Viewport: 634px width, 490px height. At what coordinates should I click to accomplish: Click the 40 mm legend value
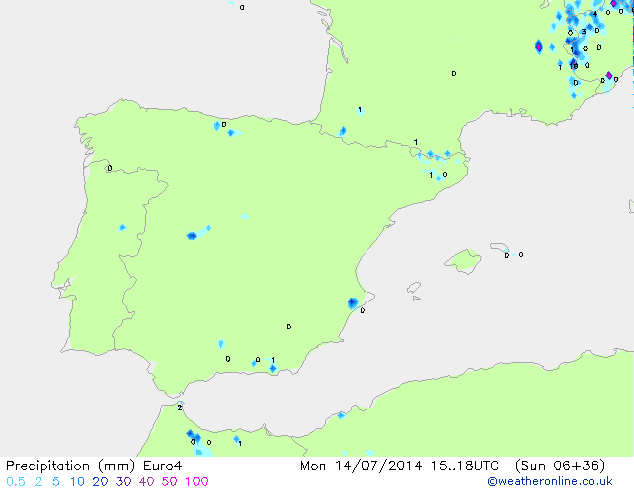click(x=146, y=482)
